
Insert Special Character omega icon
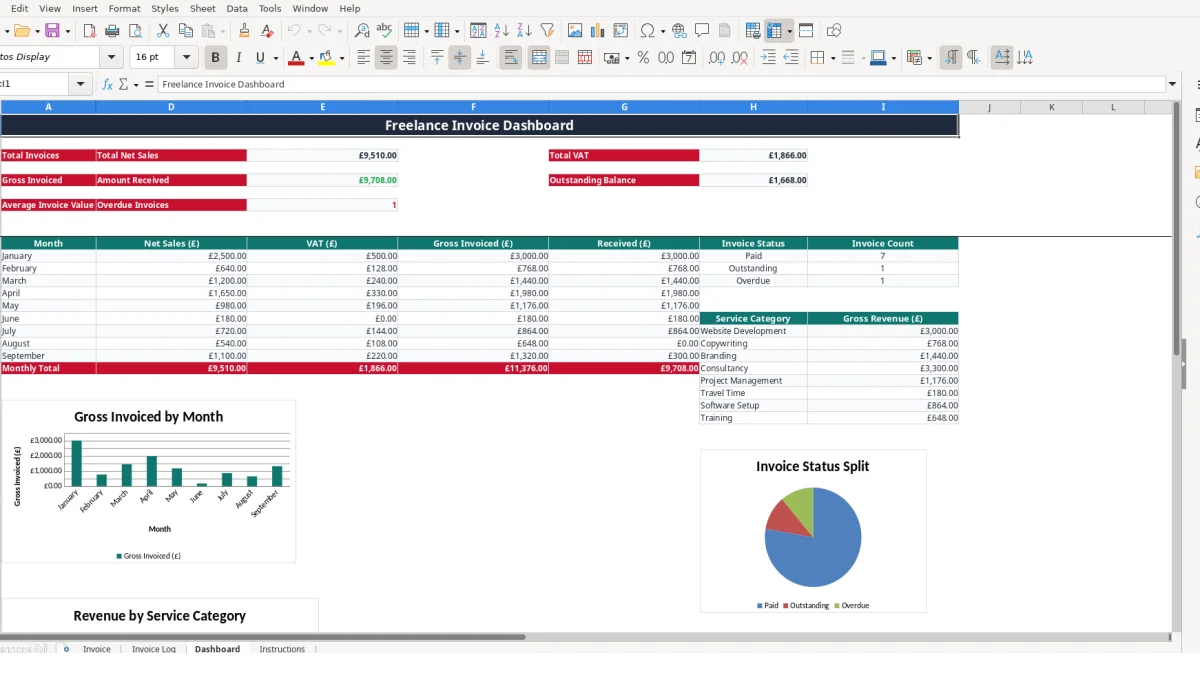point(648,31)
